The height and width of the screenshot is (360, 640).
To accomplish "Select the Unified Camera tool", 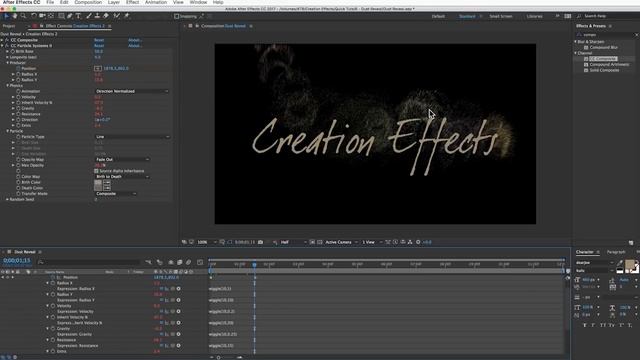I will 42,16.
